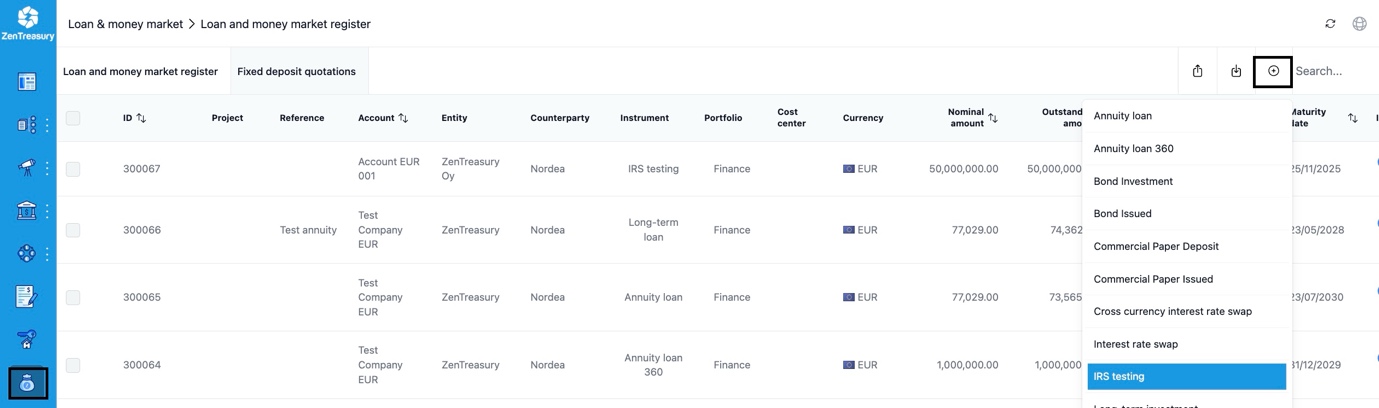Screen dimensions: 1379x408
Task: Switch to Loan and money market register tab
Action: (x=140, y=71)
